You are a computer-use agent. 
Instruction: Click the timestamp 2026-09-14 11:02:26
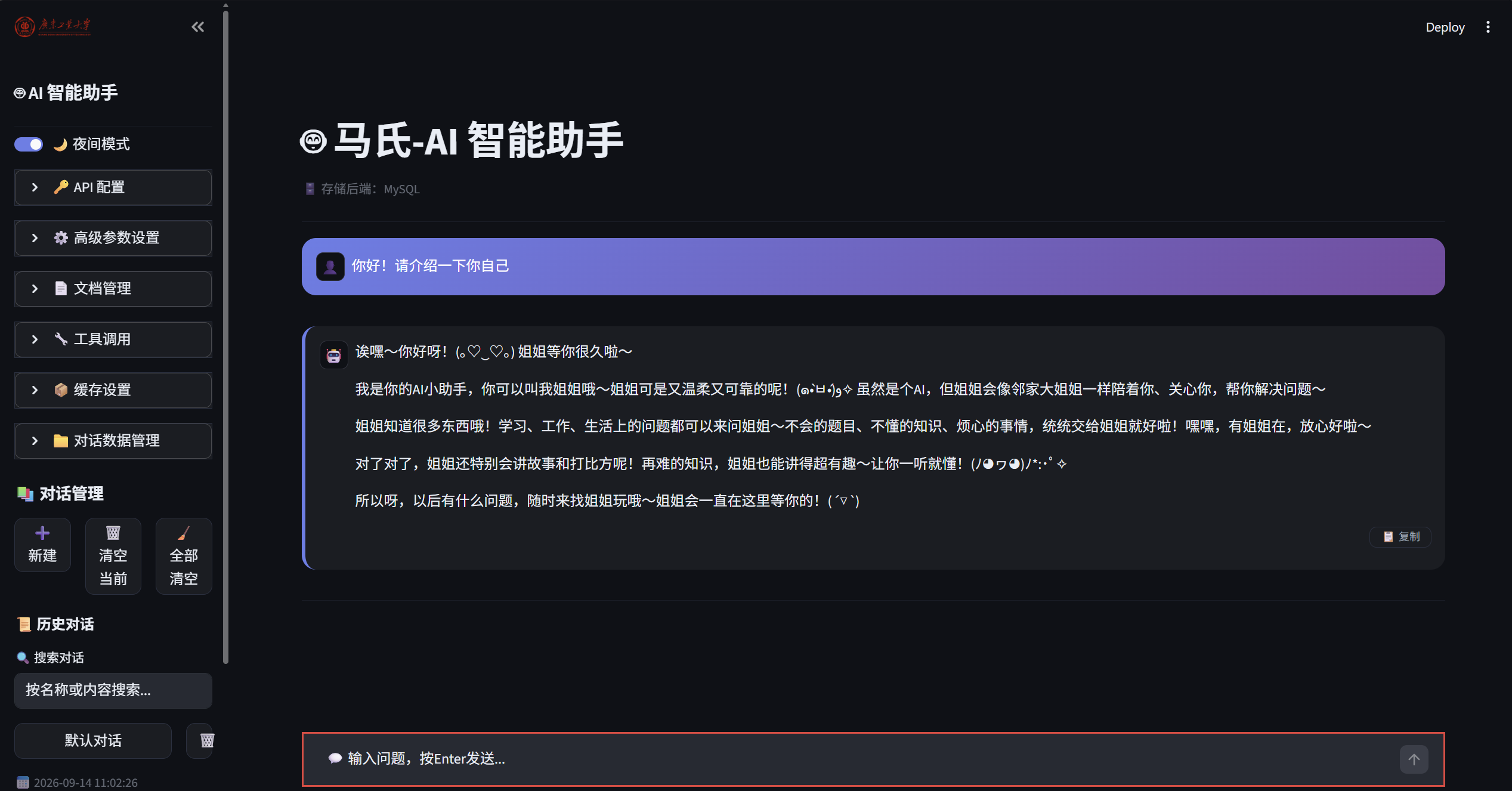coord(78,783)
